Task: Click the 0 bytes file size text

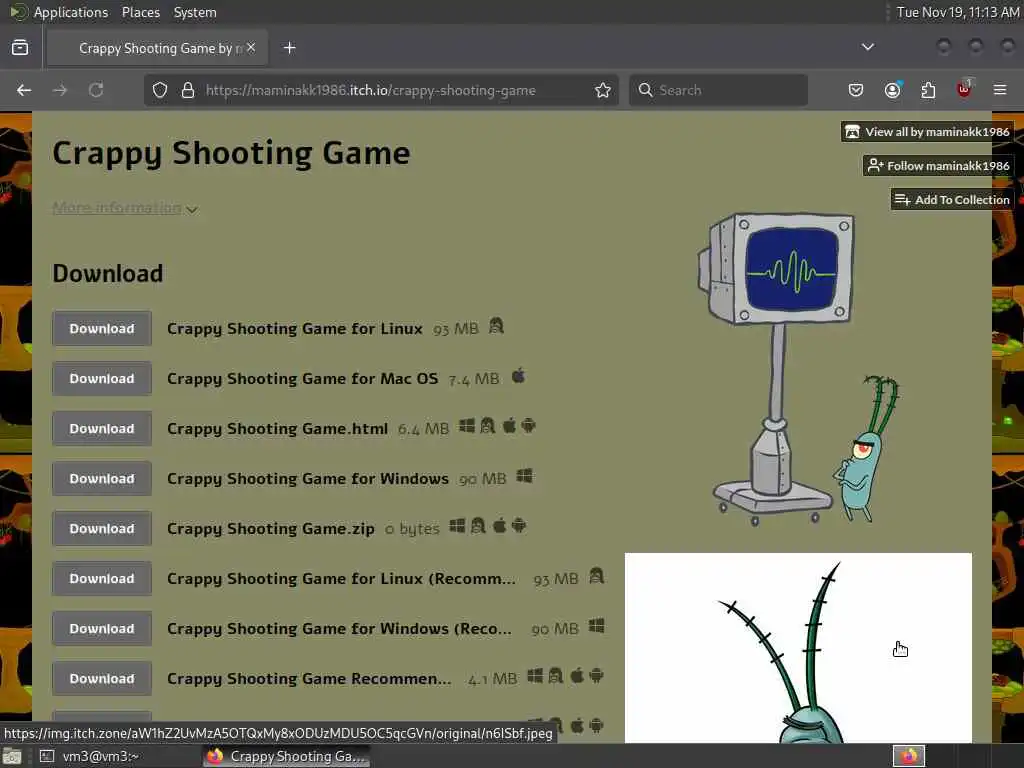Action: (412, 529)
